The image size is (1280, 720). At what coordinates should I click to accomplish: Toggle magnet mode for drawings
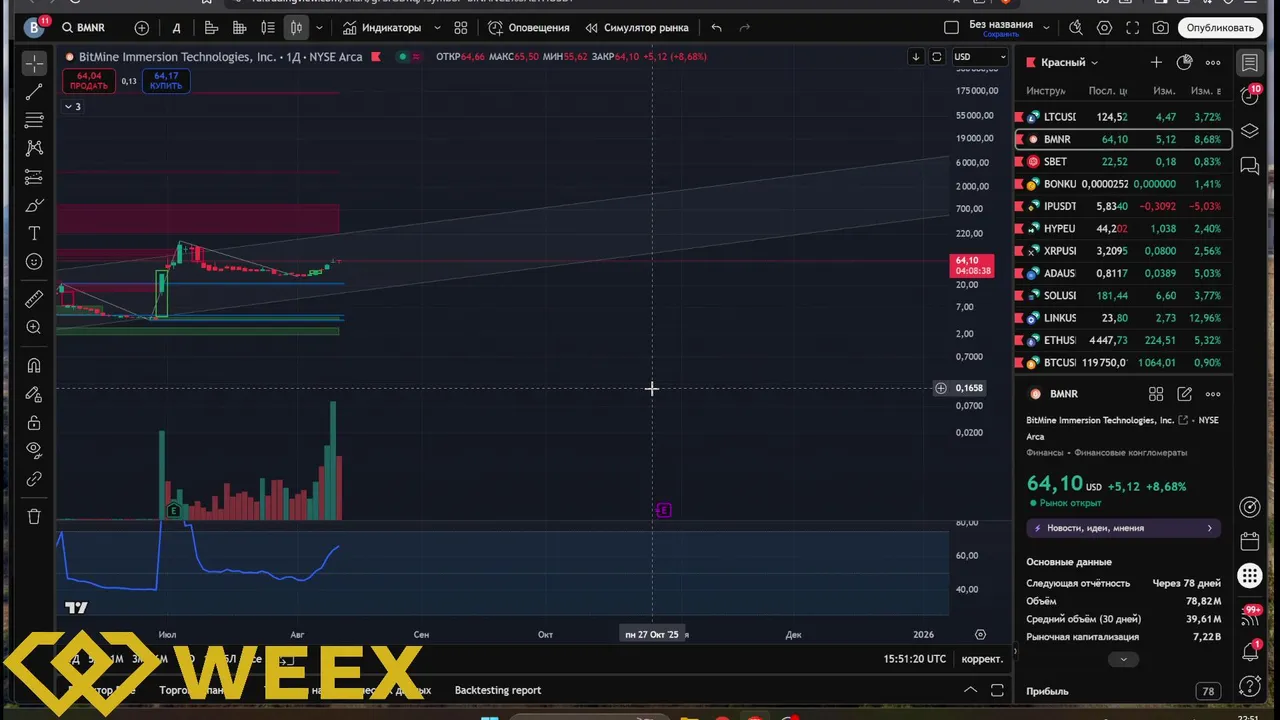(x=34, y=365)
